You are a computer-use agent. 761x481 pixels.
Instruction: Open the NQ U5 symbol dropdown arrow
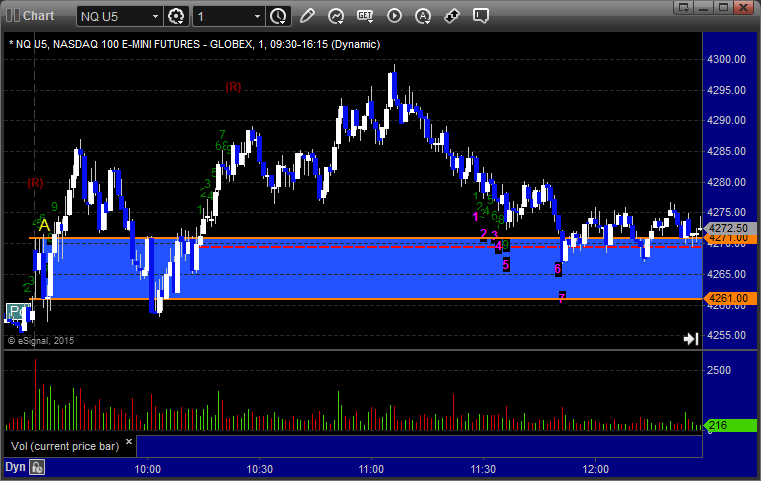[x=155, y=17]
